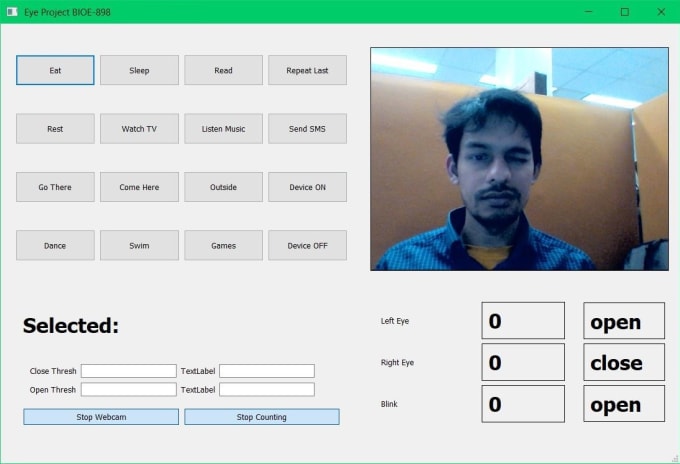680x464 pixels.
Task: Click the Left Eye counter box
Action: click(523, 320)
